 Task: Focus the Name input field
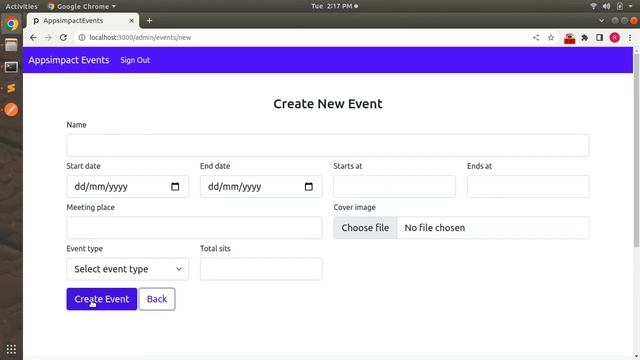(x=328, y=145)
